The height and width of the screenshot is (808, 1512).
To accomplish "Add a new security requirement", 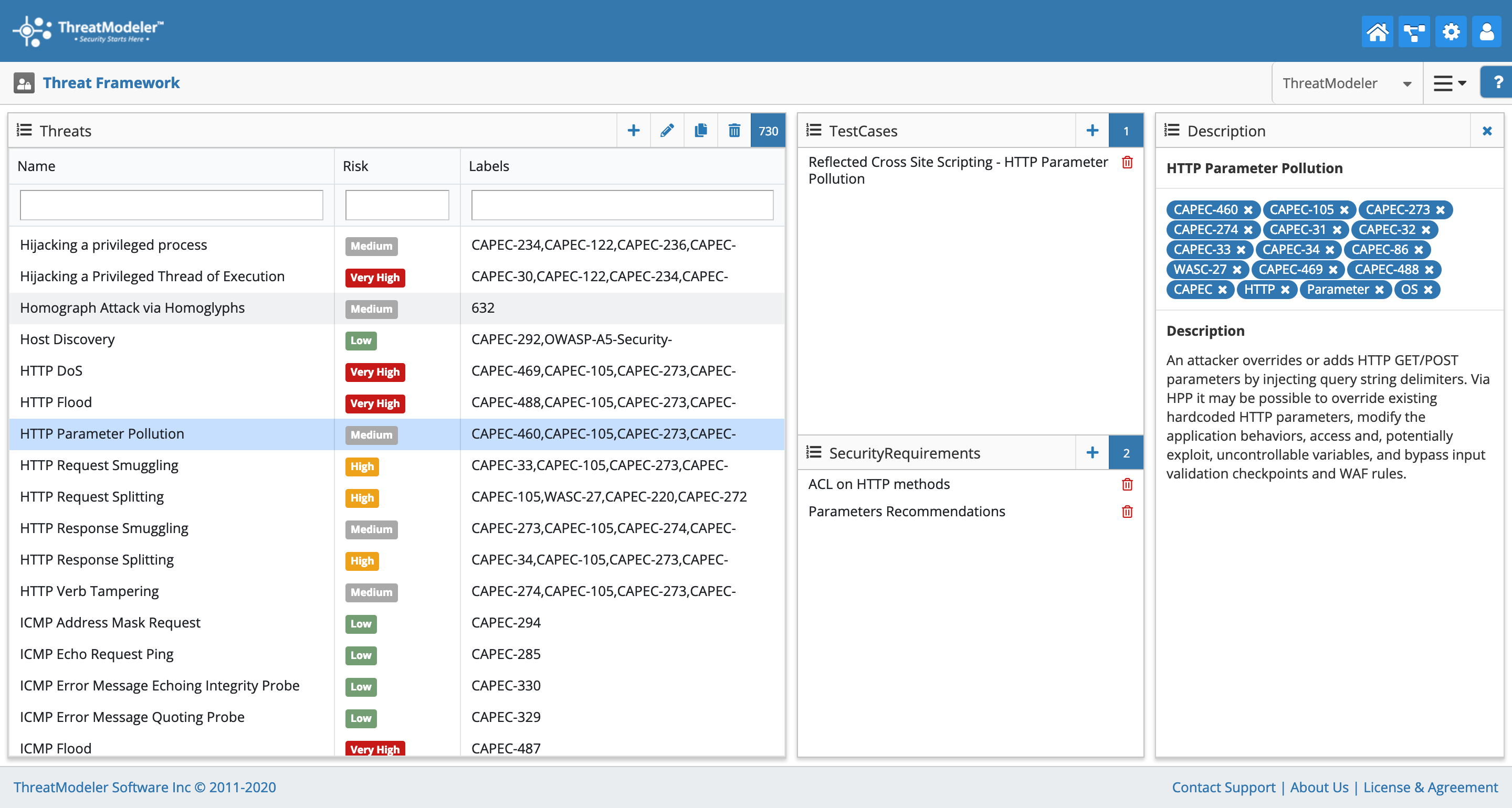I will [x=1092, y=452].
